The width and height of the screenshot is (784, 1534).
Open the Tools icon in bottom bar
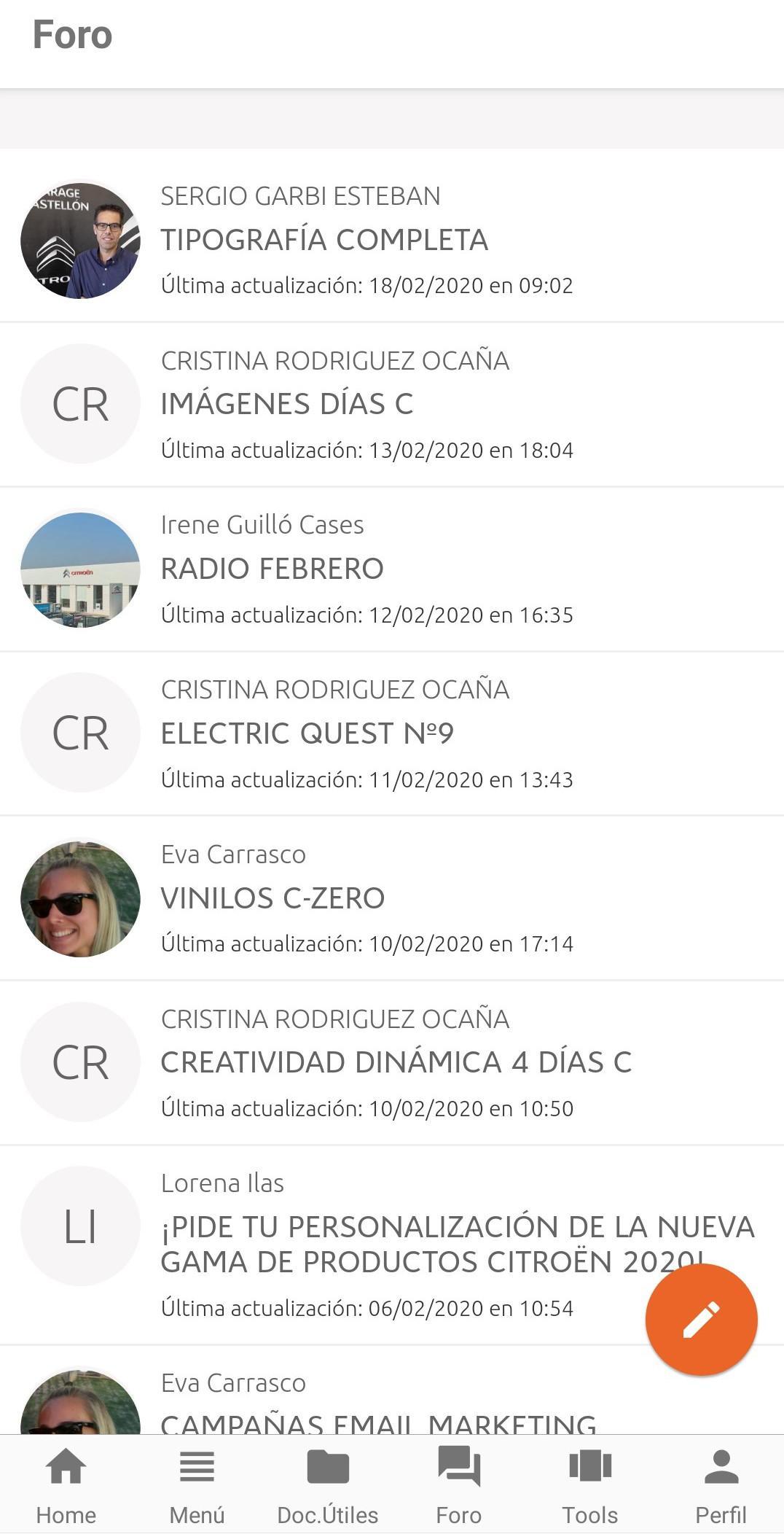pyautogui.click(x=590, y=1466)
